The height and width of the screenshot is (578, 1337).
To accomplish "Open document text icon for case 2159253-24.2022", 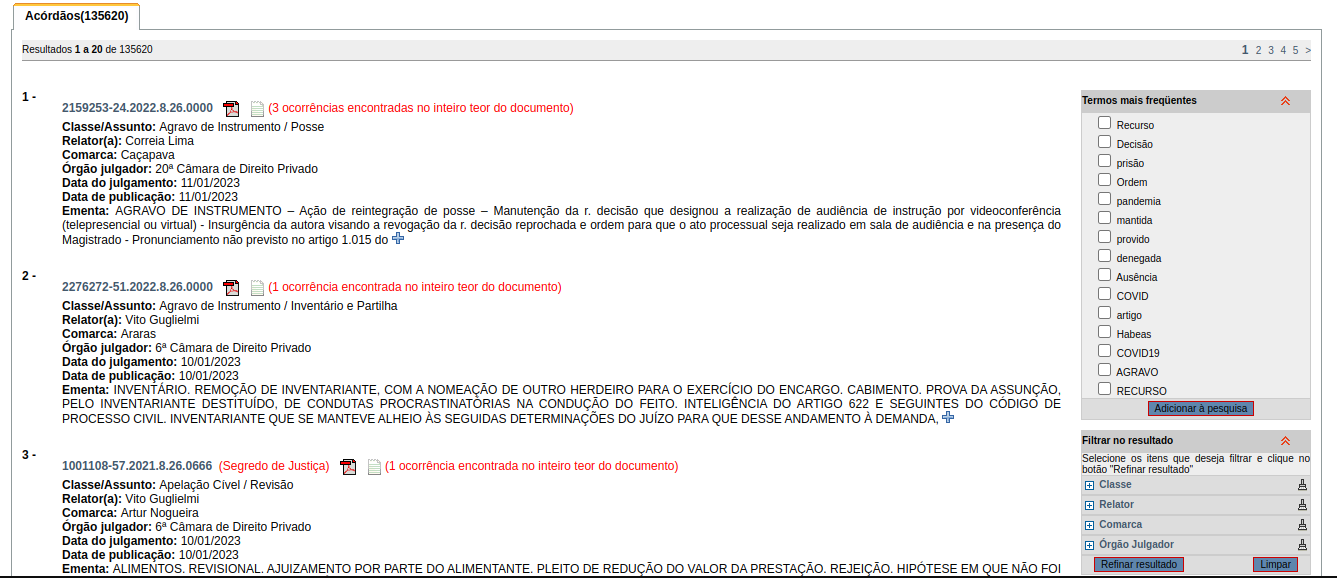I will pos(257,109).
